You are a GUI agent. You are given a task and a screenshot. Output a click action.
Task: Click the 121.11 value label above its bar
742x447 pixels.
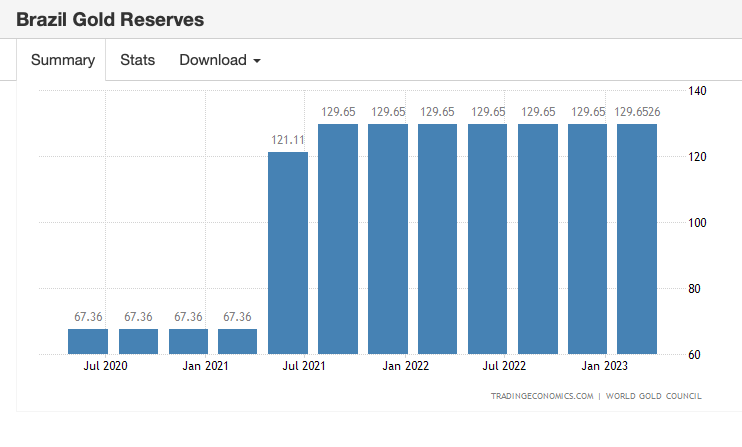(287, 141)
